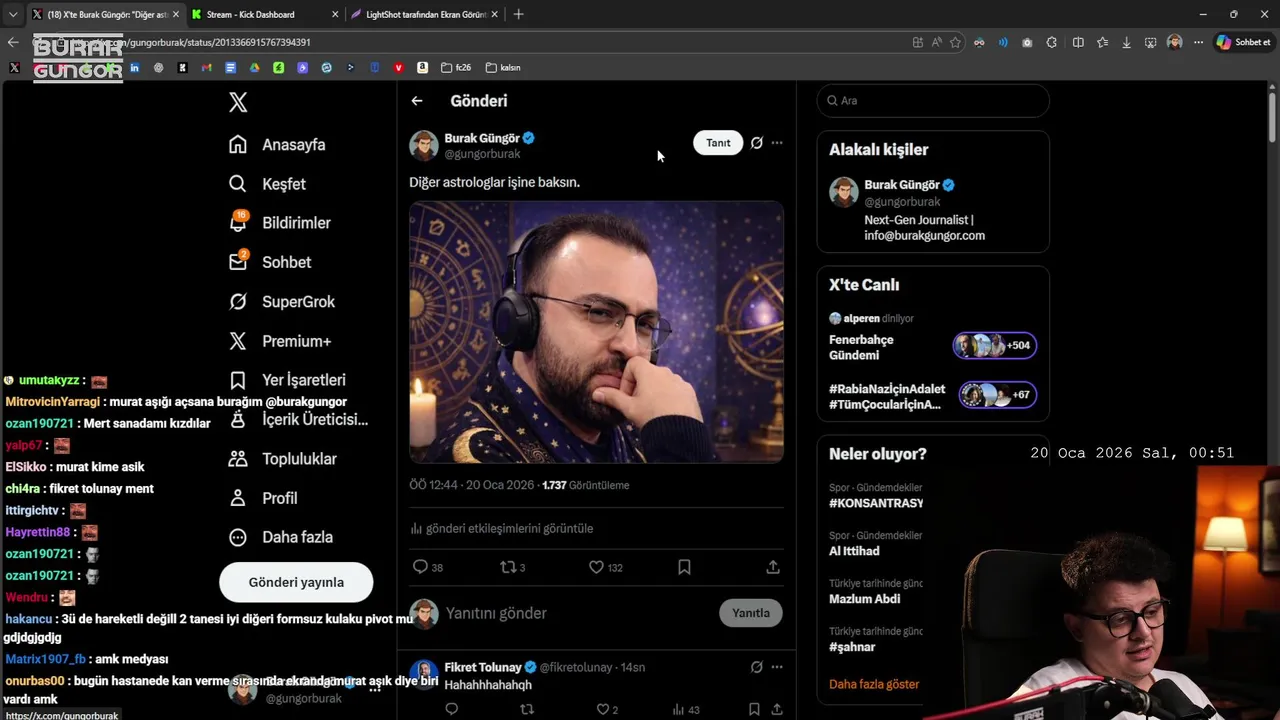Go back using the Gönderi back arrow
The height and width of the screenshot is (720, 1280).
(x=417, y=101)
